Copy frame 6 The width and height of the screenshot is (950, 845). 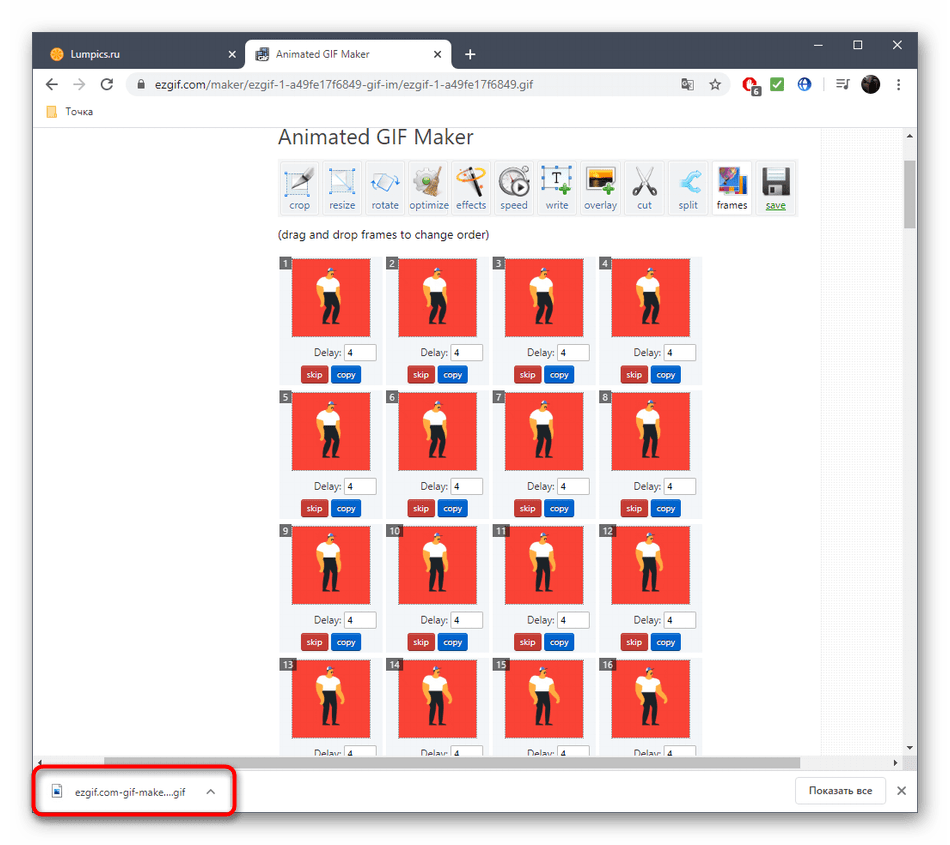tap(453, 509)
